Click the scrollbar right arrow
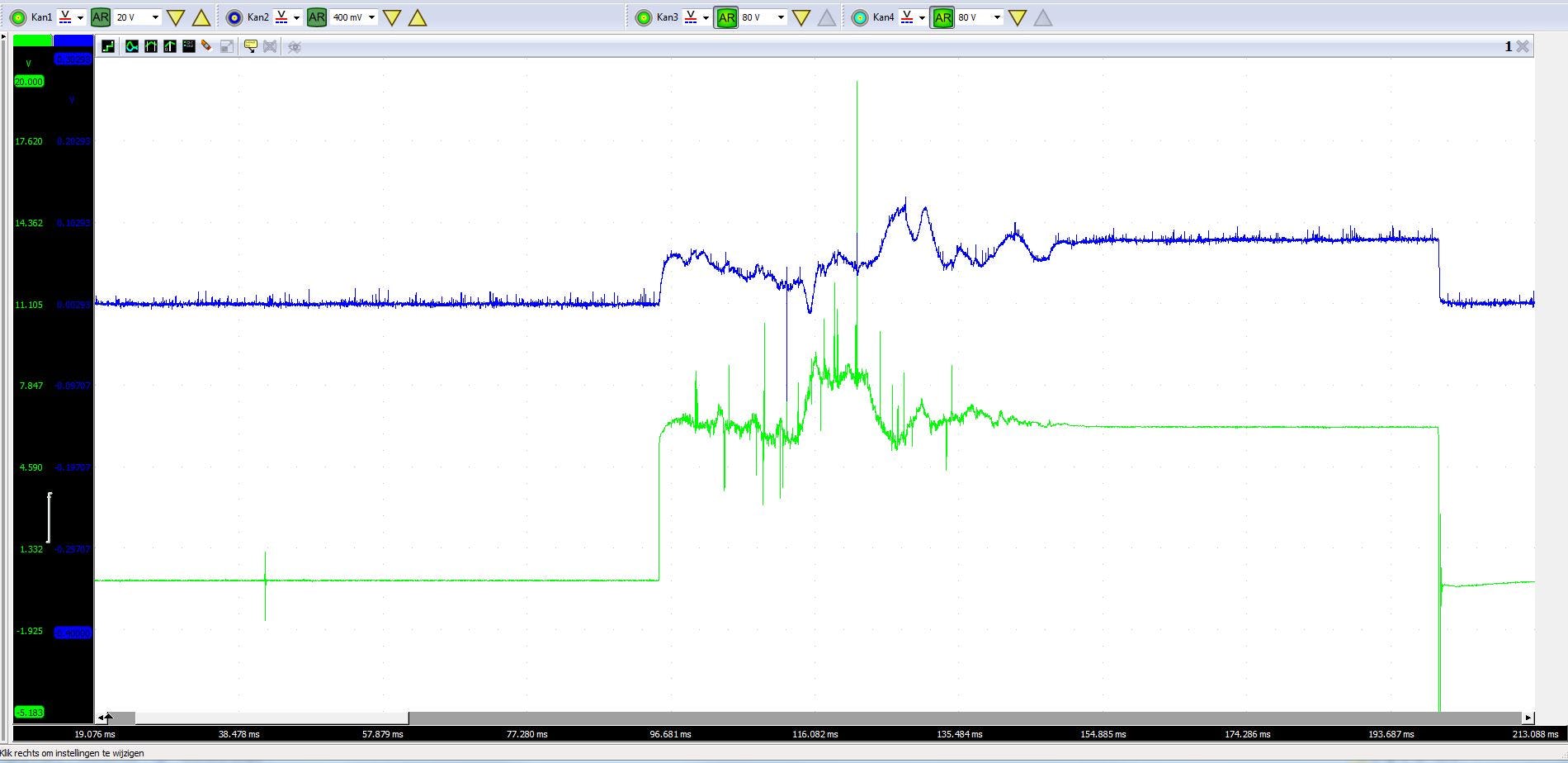1568x763 pixels. click(1528, 718)
